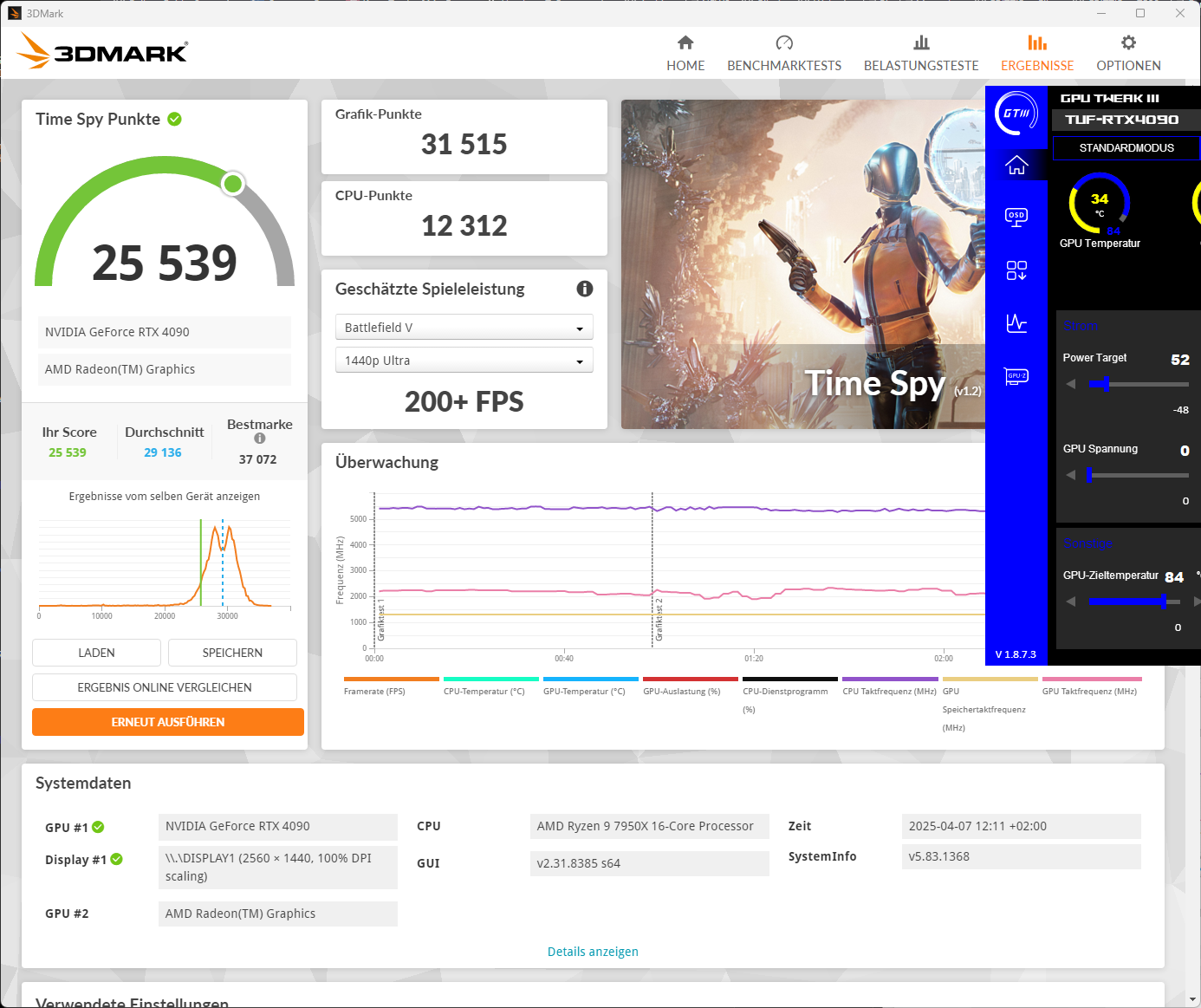Viewport: 1201px width, 1008px height.
Task: Click the score distribution histogram chart
Action: (165, 565)
